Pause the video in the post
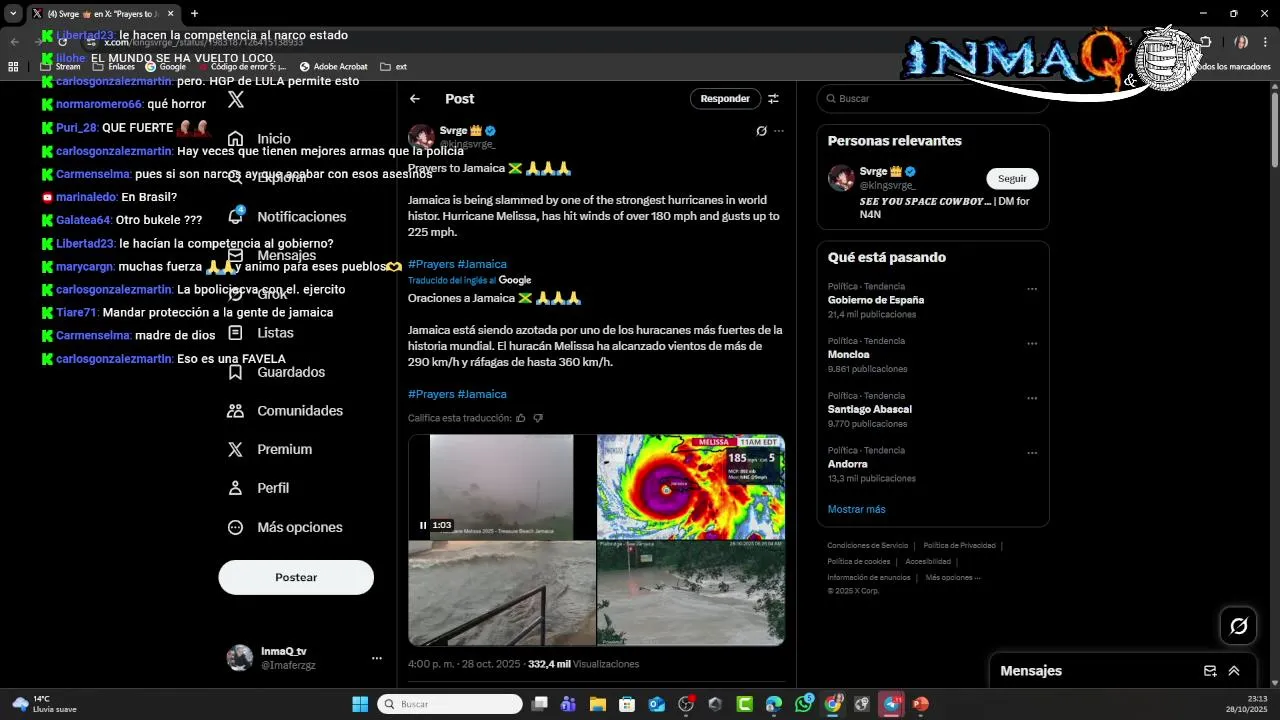 tap(423, 525)
